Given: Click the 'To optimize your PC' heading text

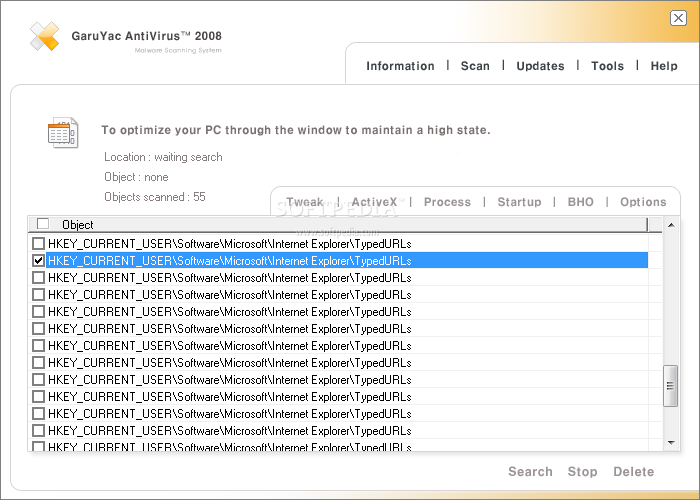Looking at the screenshot, I should pos(296,130).
